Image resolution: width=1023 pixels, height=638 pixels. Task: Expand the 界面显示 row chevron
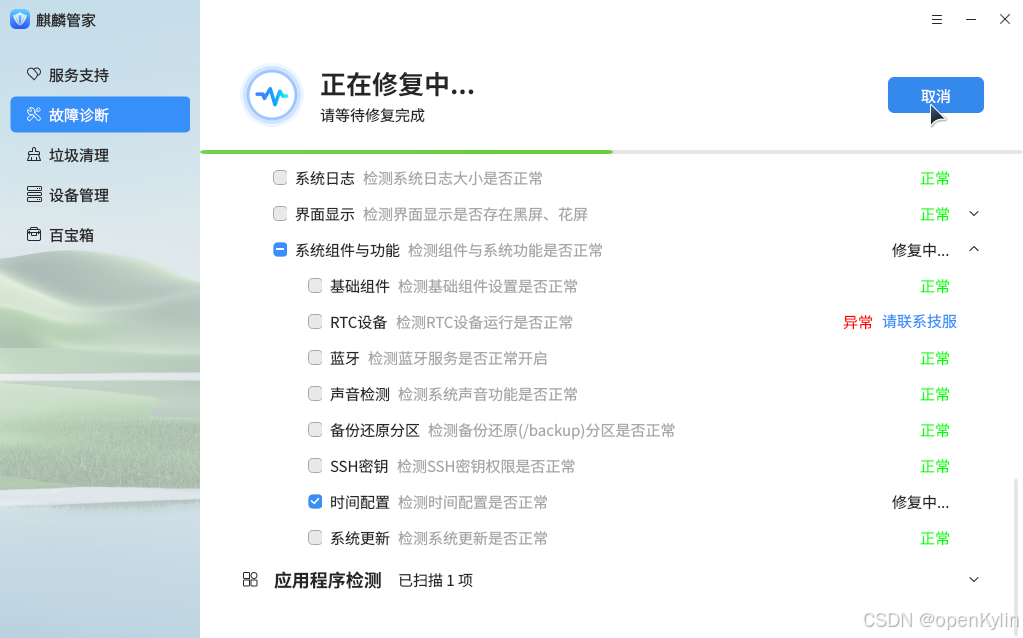tap(974, 213)
